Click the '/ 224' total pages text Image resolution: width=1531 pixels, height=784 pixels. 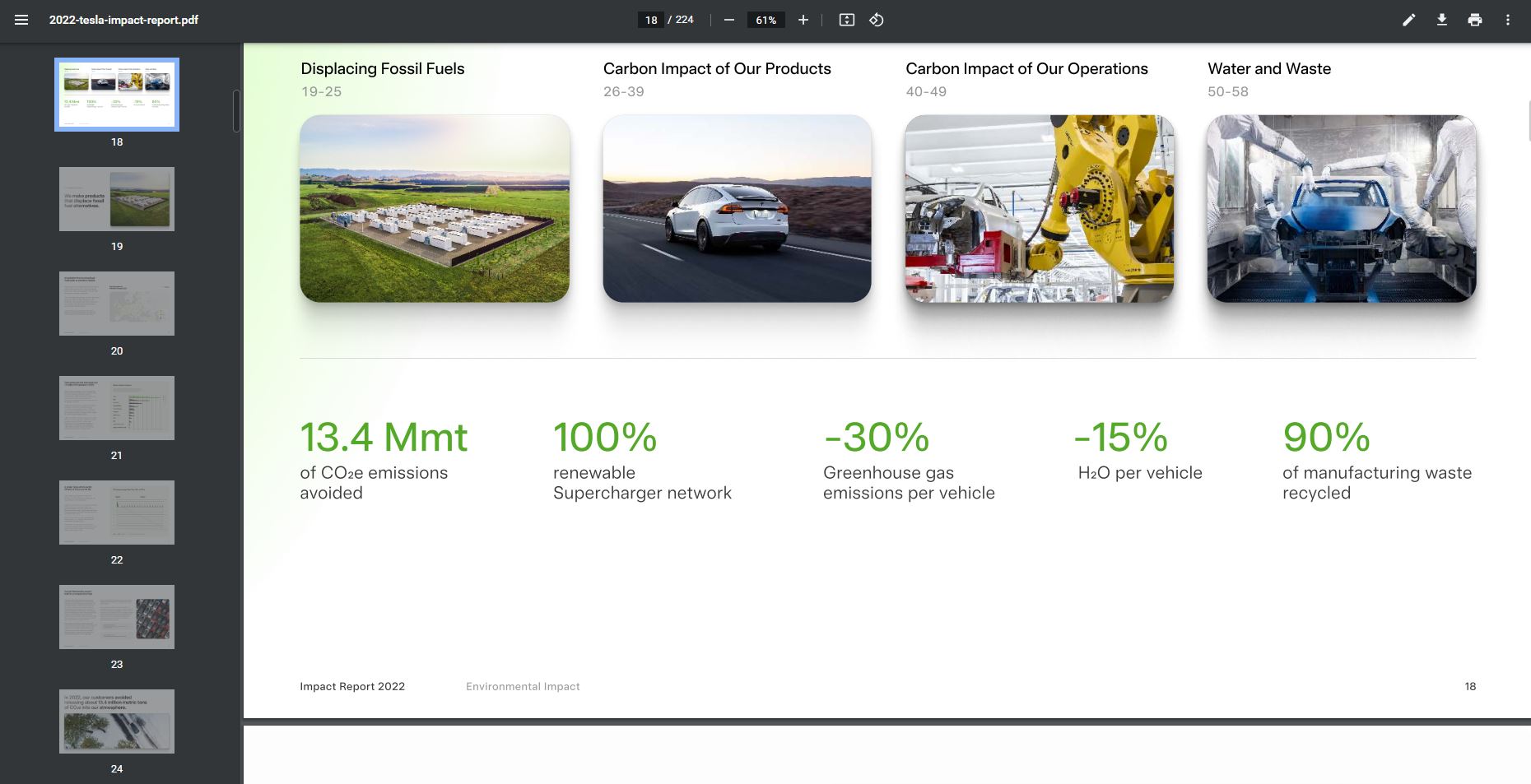click(681, 20)
